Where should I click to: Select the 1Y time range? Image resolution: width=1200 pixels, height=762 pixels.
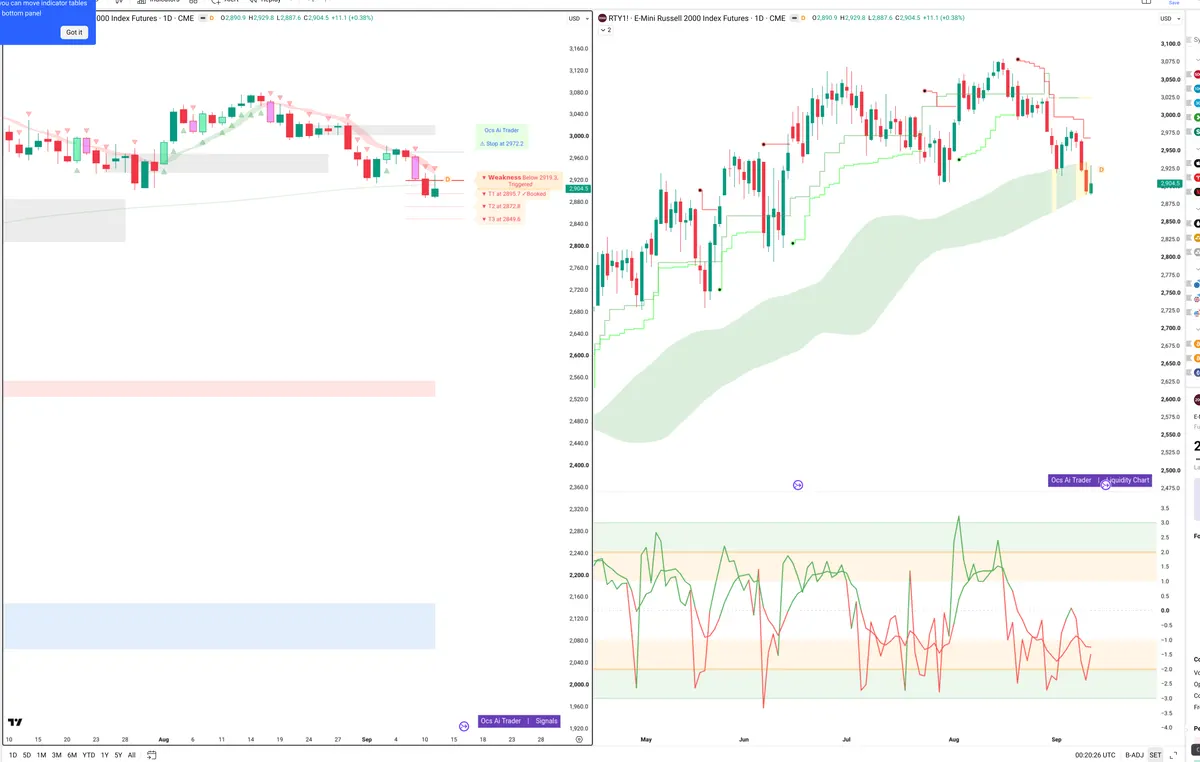click(x=105, y=755)
